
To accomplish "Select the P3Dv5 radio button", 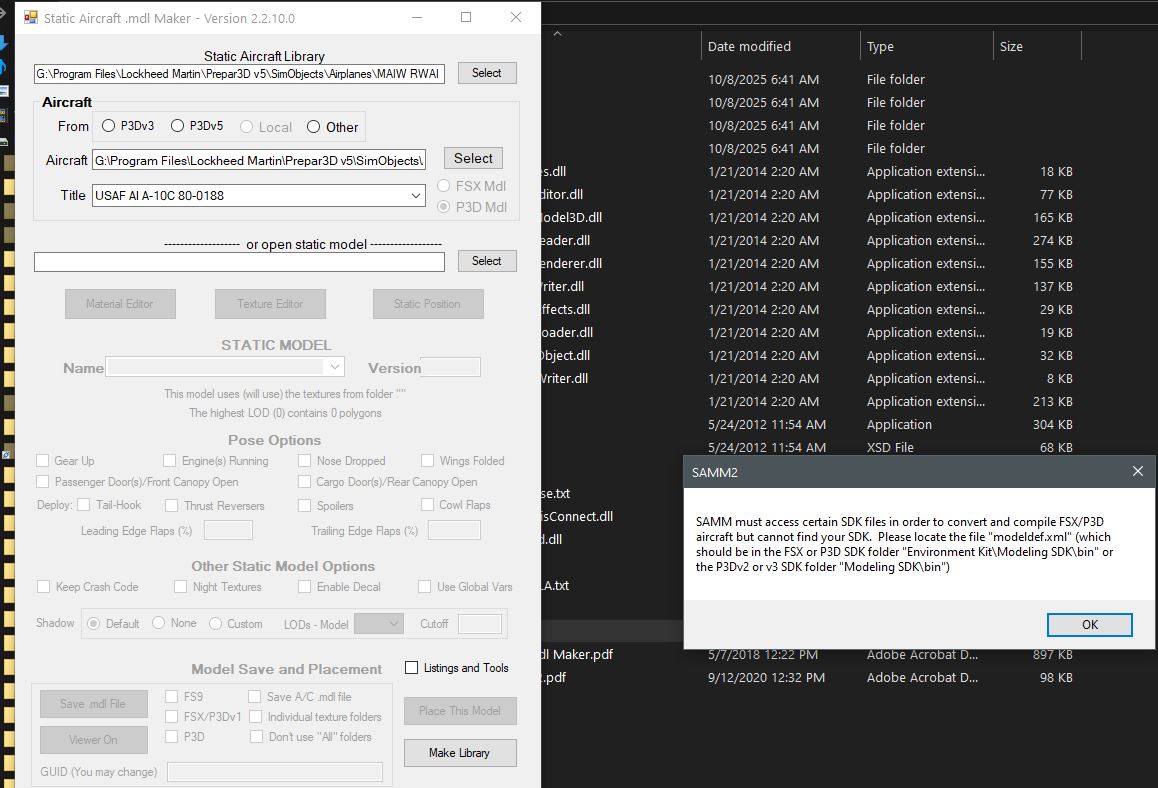I will coord(177,126).
